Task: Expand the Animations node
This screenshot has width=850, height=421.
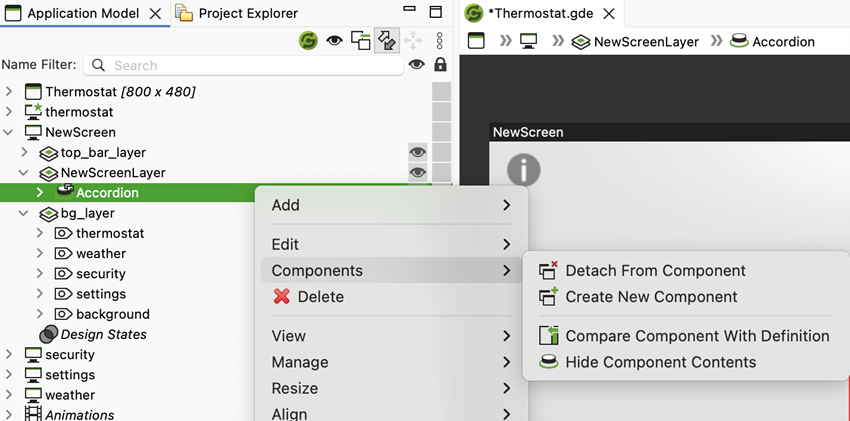Action: coord(9,415)
